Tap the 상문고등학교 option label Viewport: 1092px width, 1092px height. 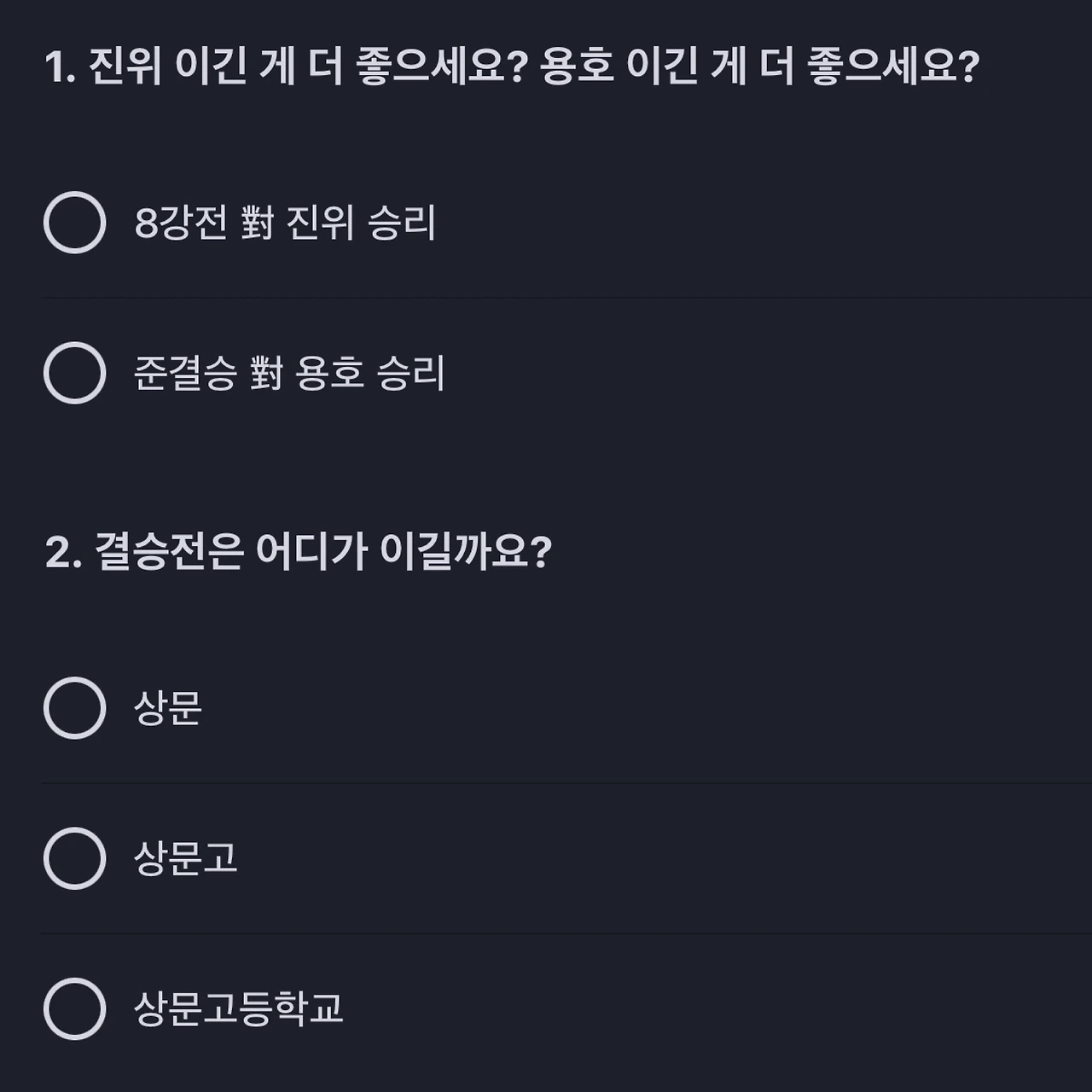pos(238,1008)
